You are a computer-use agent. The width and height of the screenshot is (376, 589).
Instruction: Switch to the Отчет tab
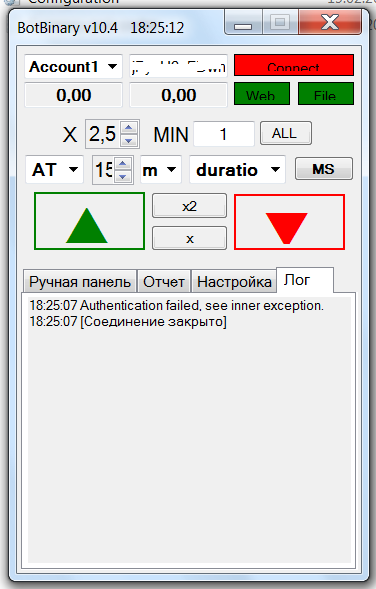tap(164, 281)
